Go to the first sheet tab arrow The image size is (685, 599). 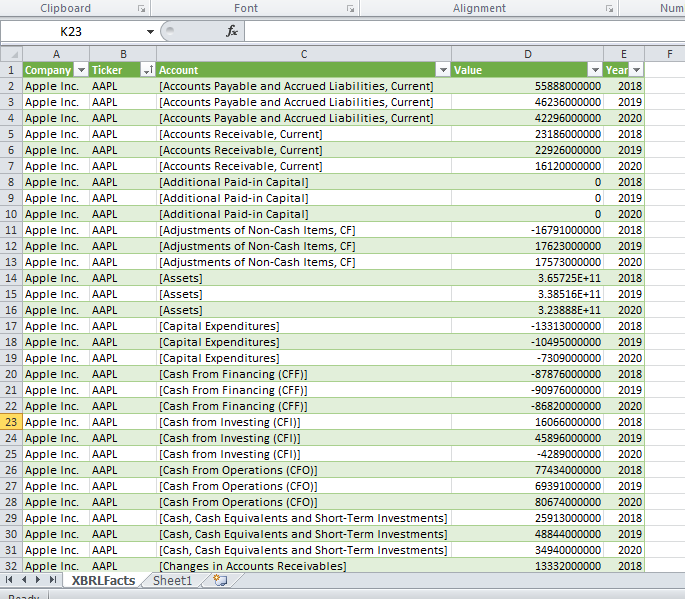9,580
